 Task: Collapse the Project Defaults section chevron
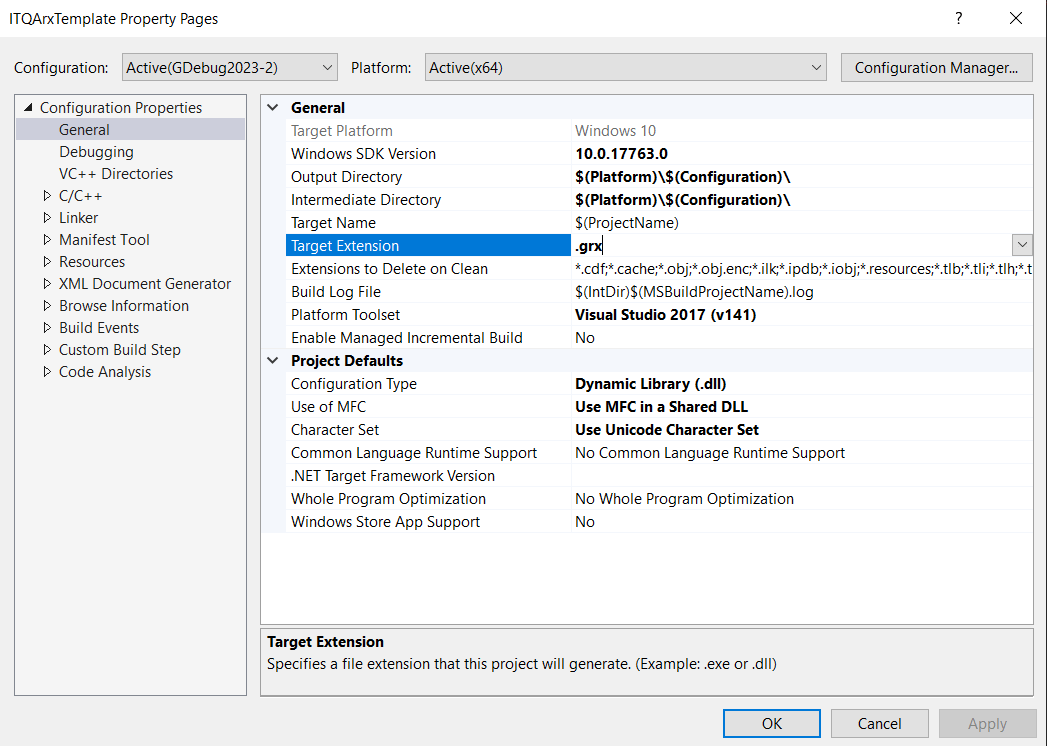272,360
